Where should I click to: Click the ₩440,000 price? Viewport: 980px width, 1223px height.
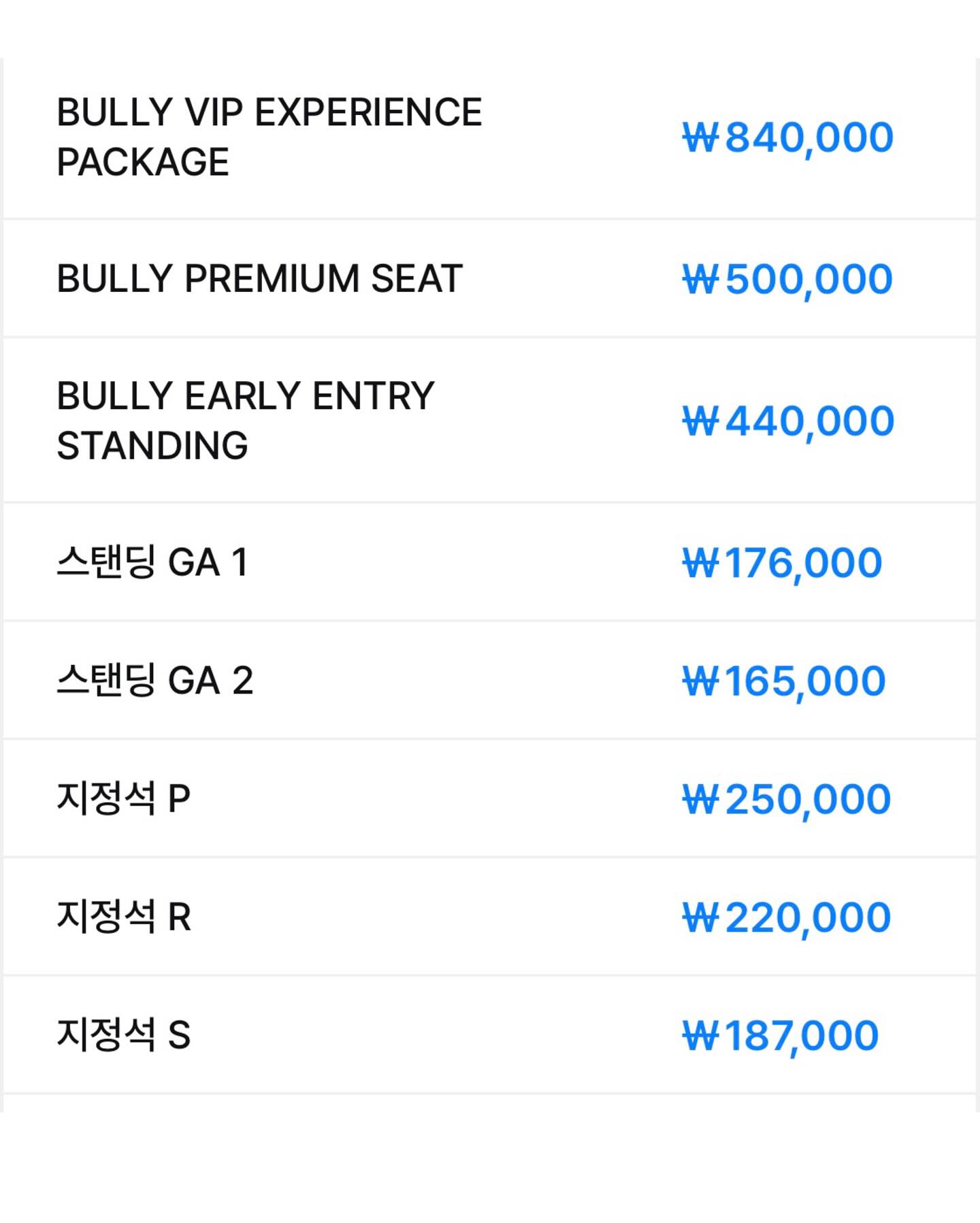(x=788, y=421)
